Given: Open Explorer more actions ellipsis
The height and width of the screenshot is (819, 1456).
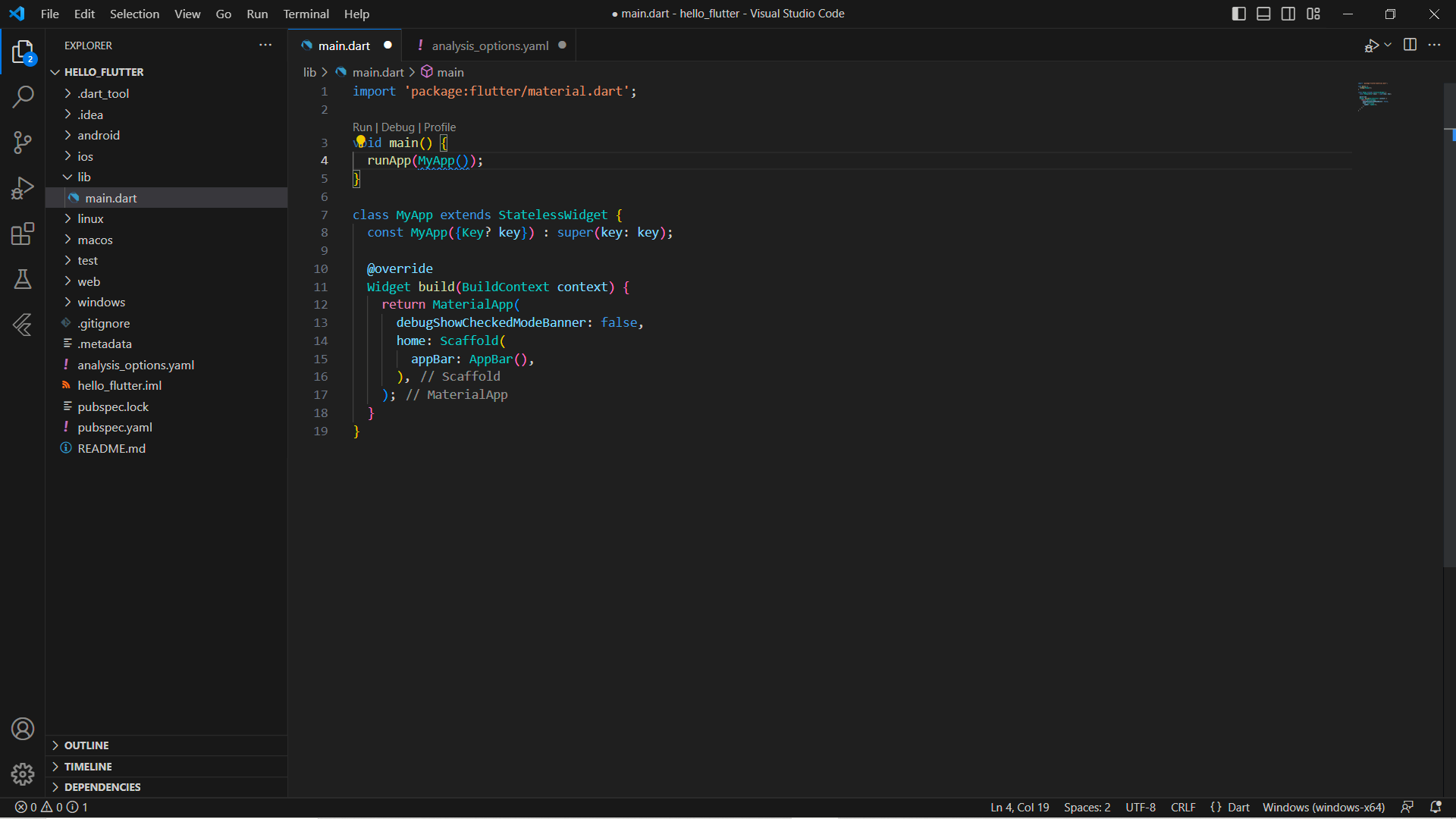Looking at the screenshot, I should [265, 45].
